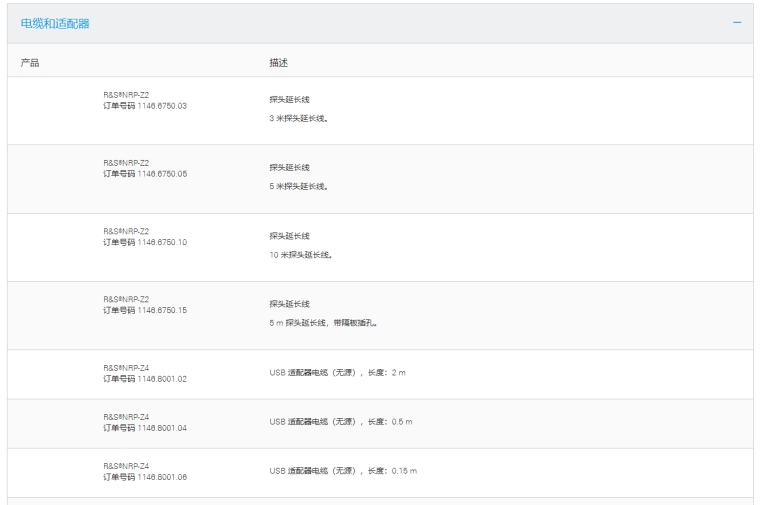Click the 10 米探头延长线 description
Viewport: 760px width, 505px height.
coord(301,254)
